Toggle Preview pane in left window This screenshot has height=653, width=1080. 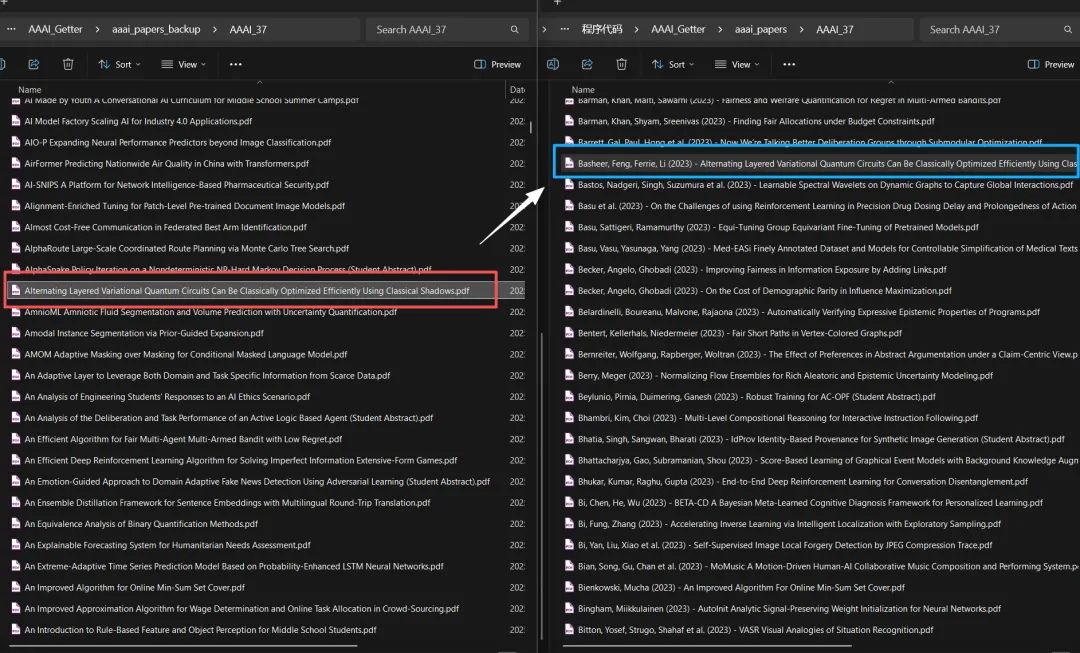[x=497, y=64]
